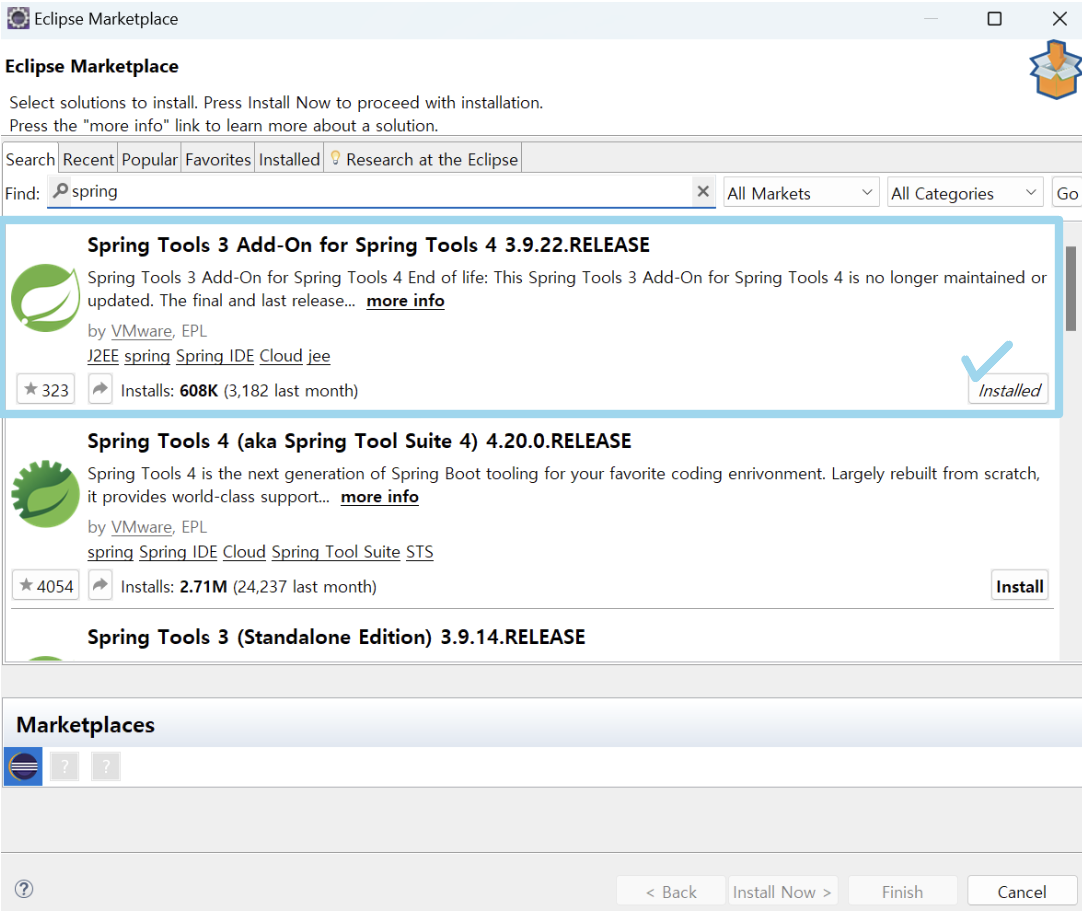Click the jee tag link
The width and height of the screenshot is (1082, 911).
[x=319, y=355]
